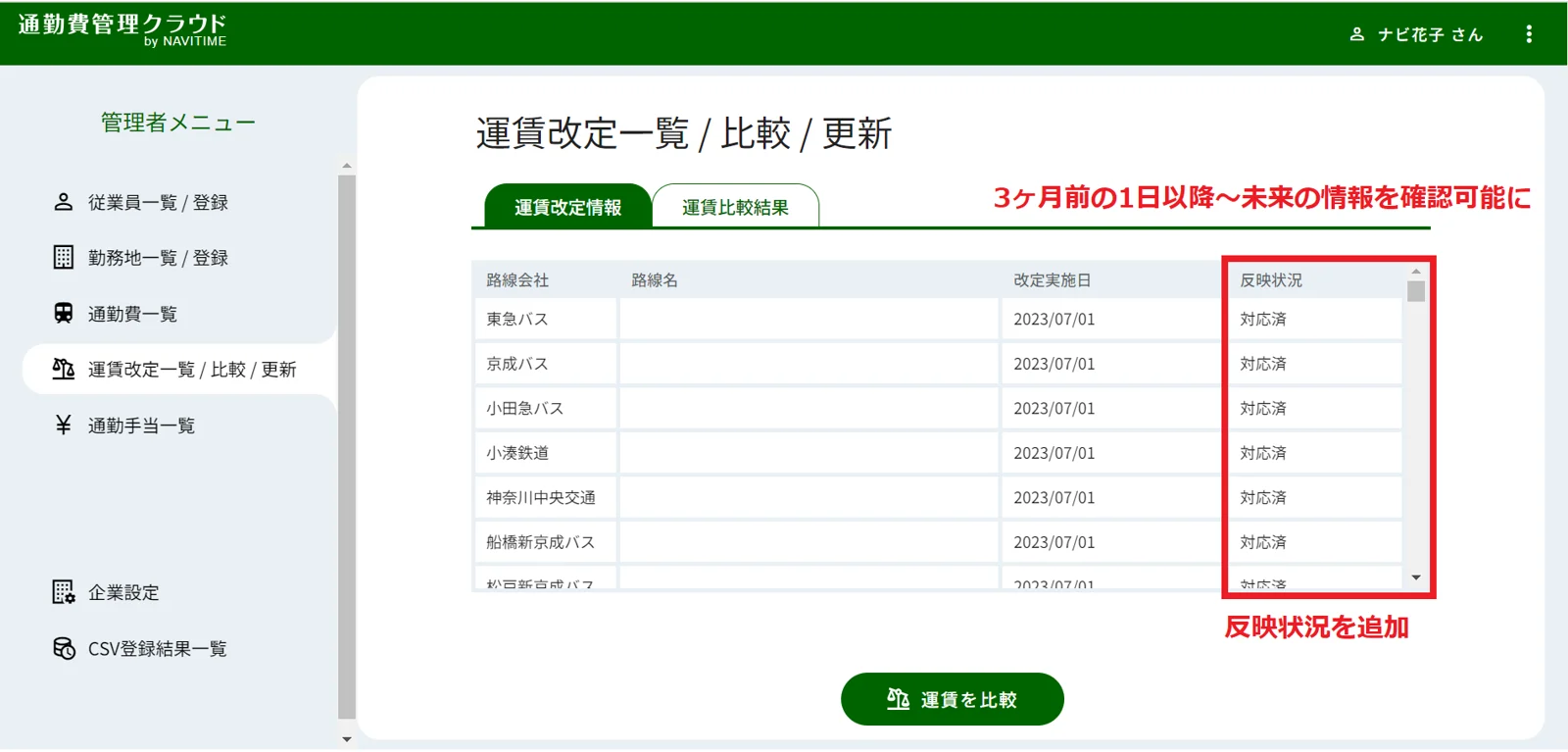1568x752 pixels.
Task: Click page title 運賃改定一覧 / 比較 / 更新
Action: click(x=683, y=133)
